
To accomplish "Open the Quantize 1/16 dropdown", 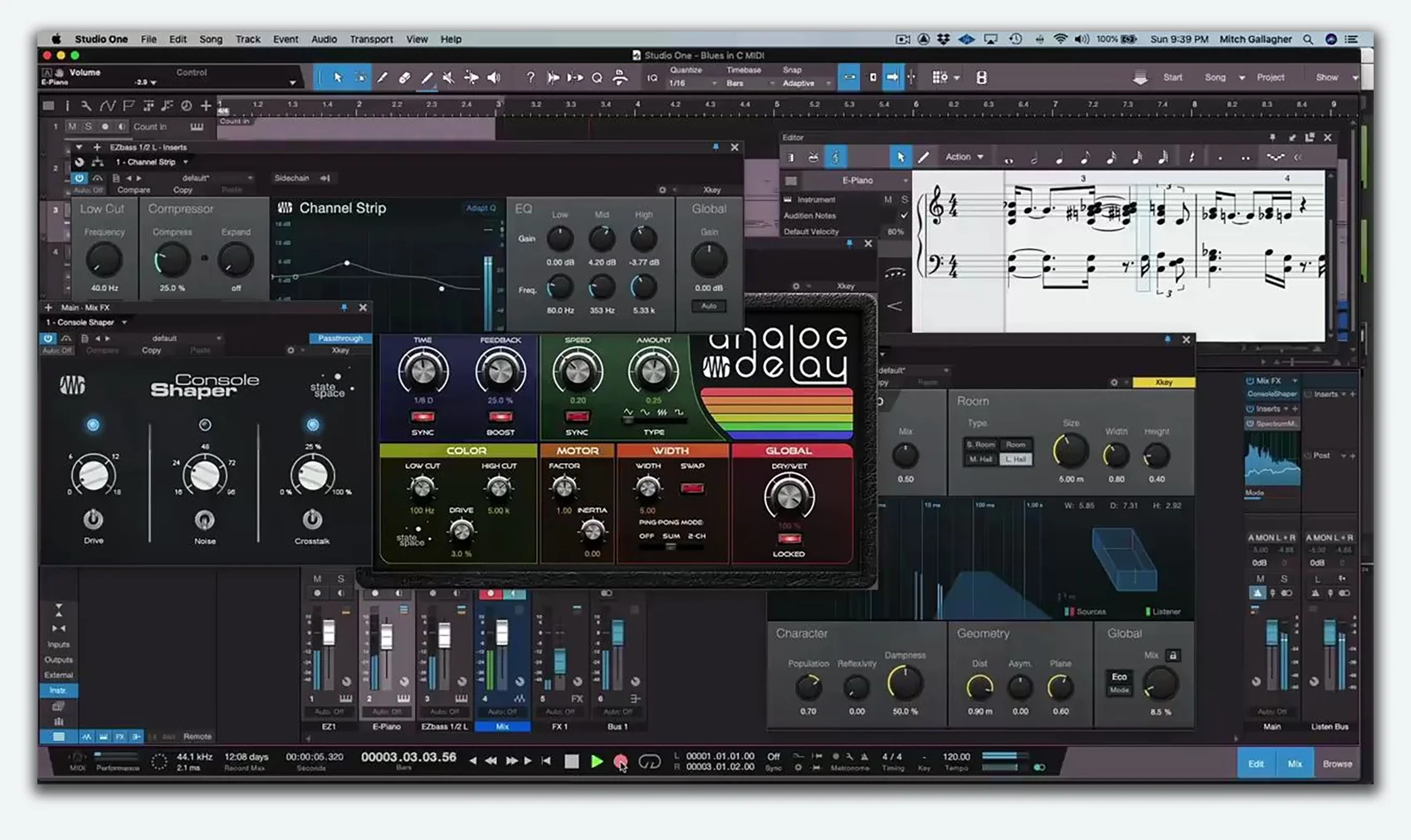I will (694, 83).
